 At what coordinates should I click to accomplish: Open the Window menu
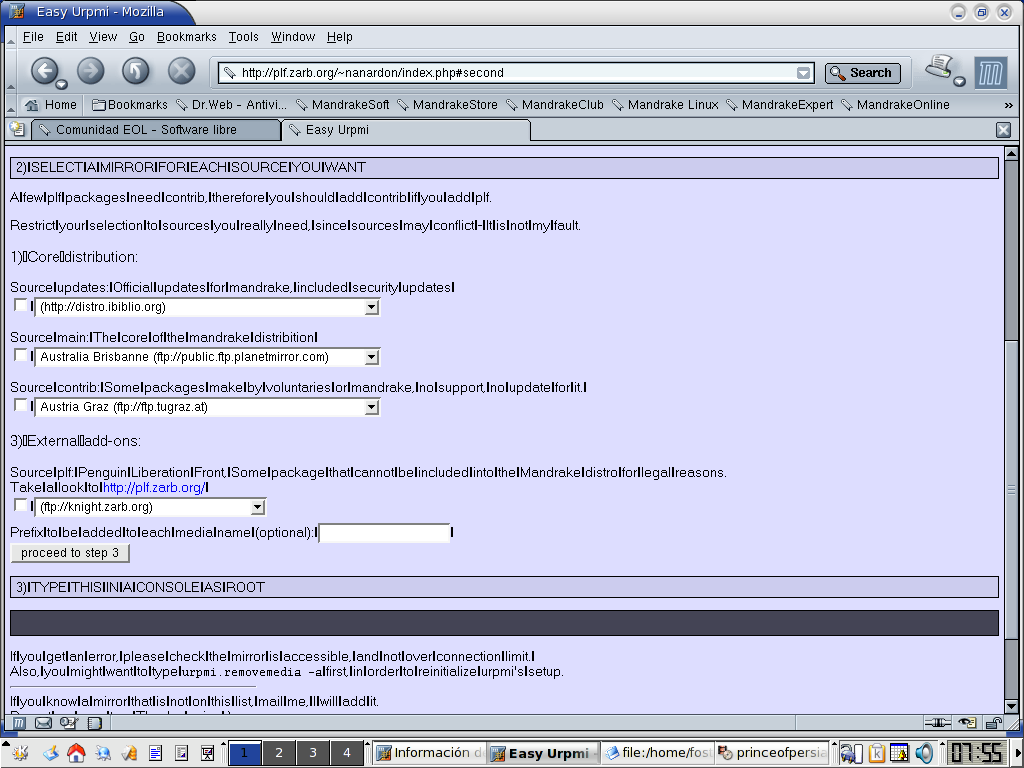click(x=293, y=37)
